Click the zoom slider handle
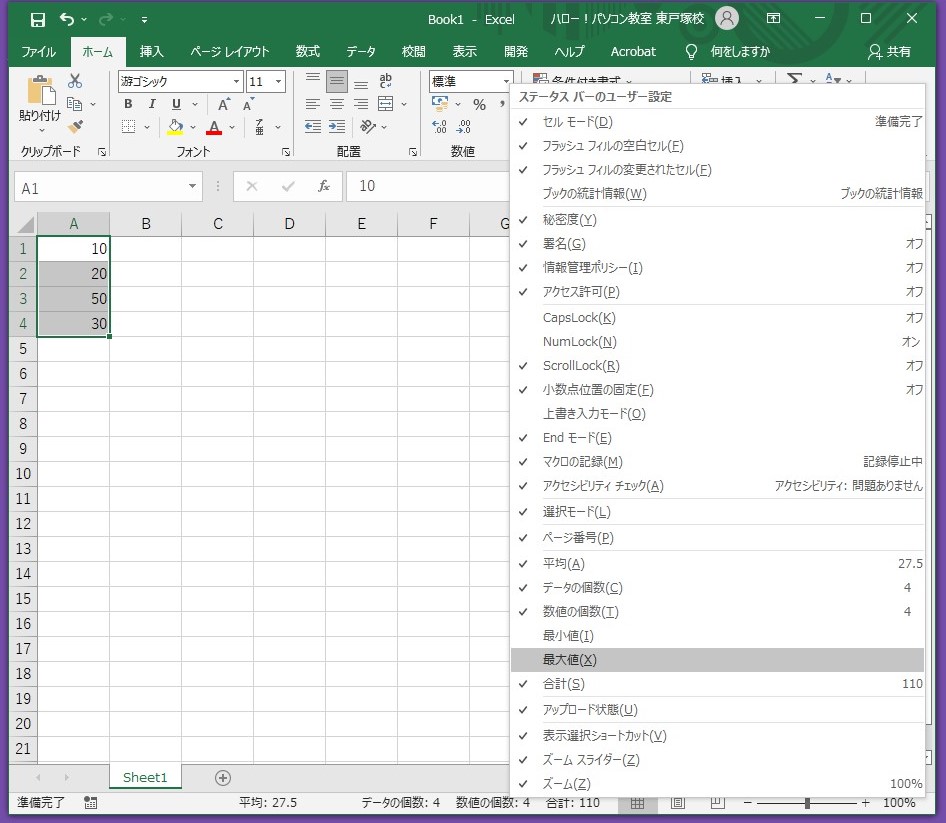Viewport: 946px width, 823px height. coord(807,803)
